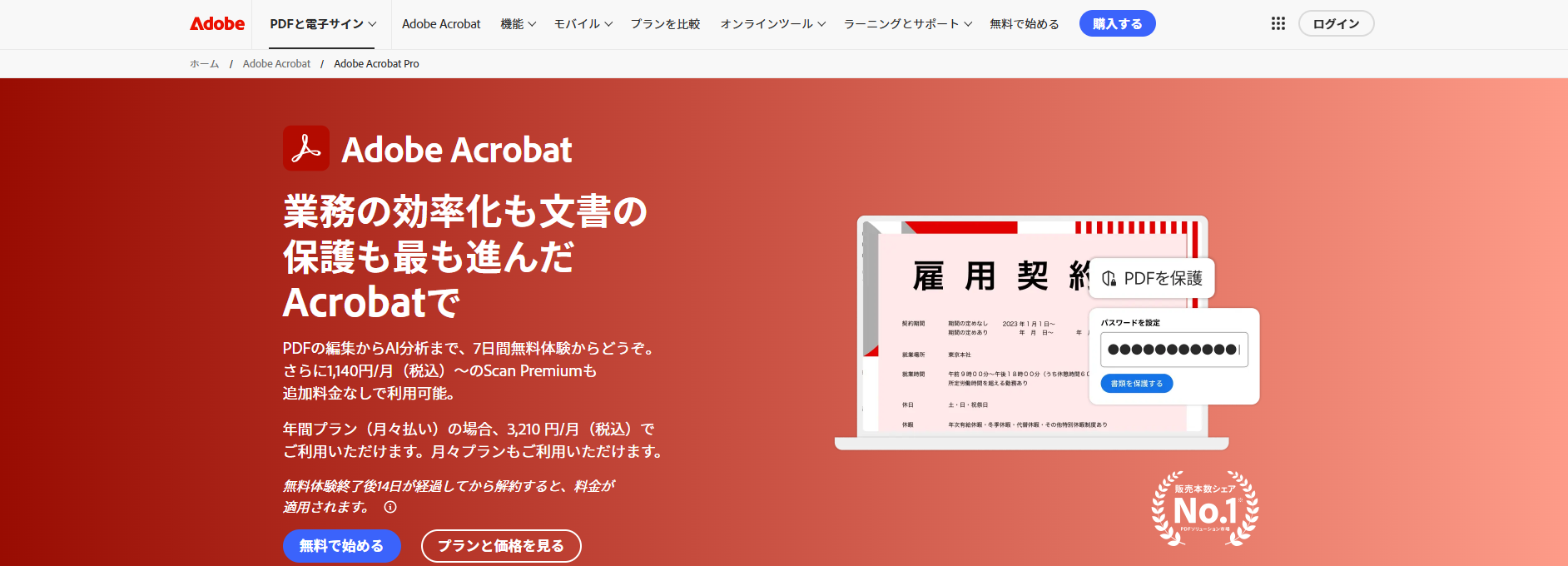Click Adobe Acrobat Pro breadcrumb text
This screenshot has height=566, width=1568.
coord(376,63)
